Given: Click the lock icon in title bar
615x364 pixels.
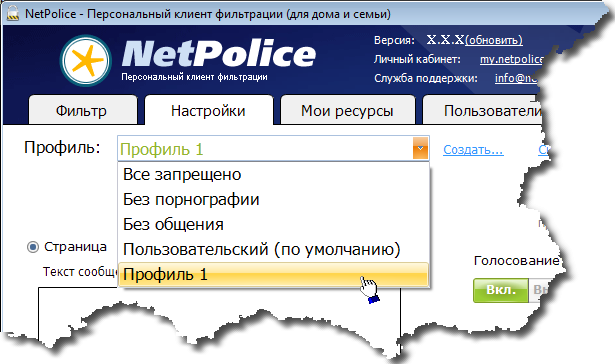Looking at the screenshot, I should (13, 14).
